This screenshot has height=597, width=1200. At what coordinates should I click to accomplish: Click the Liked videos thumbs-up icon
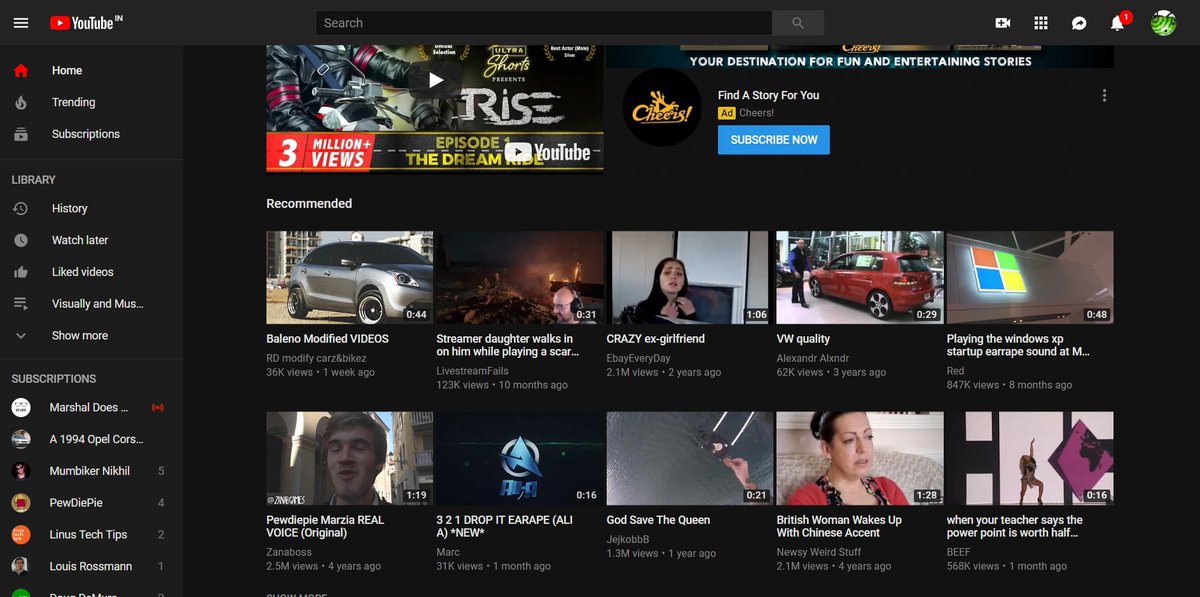(x=21, y=272)
